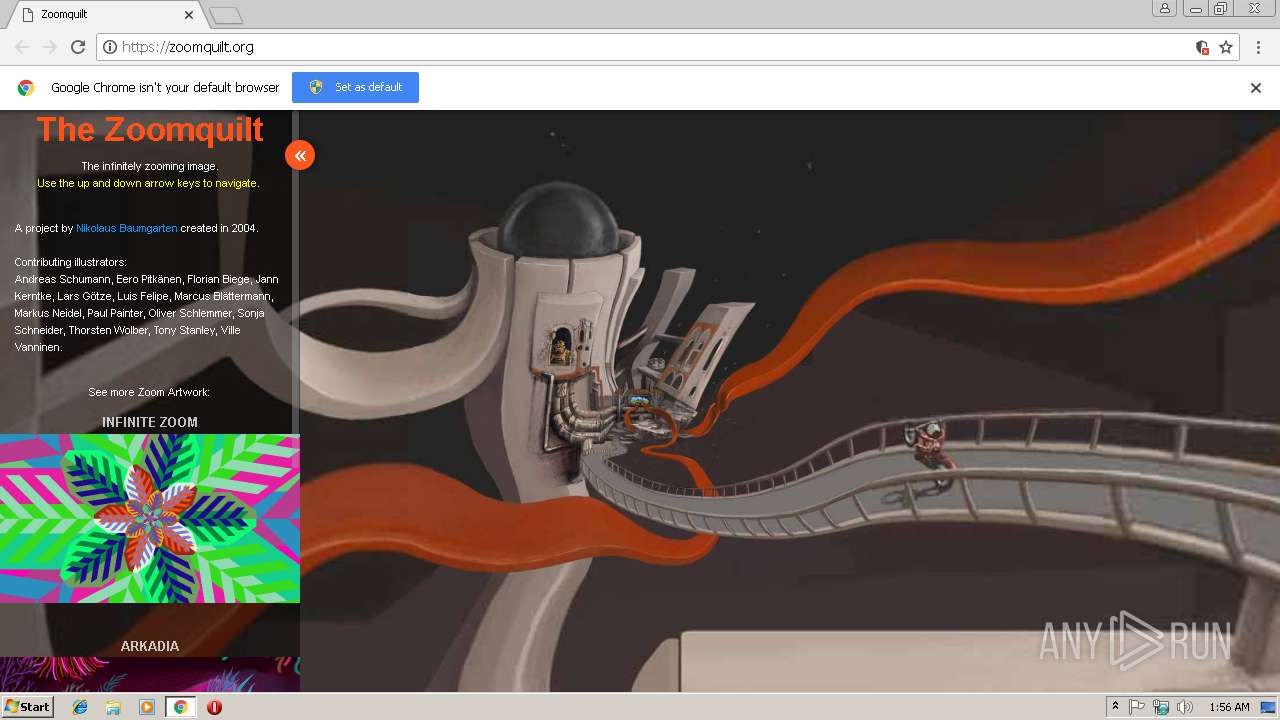Viewport: 1280px width, 720px height.
Task: Click 'See more Zoom Artwork:' text
Action: 149,392
